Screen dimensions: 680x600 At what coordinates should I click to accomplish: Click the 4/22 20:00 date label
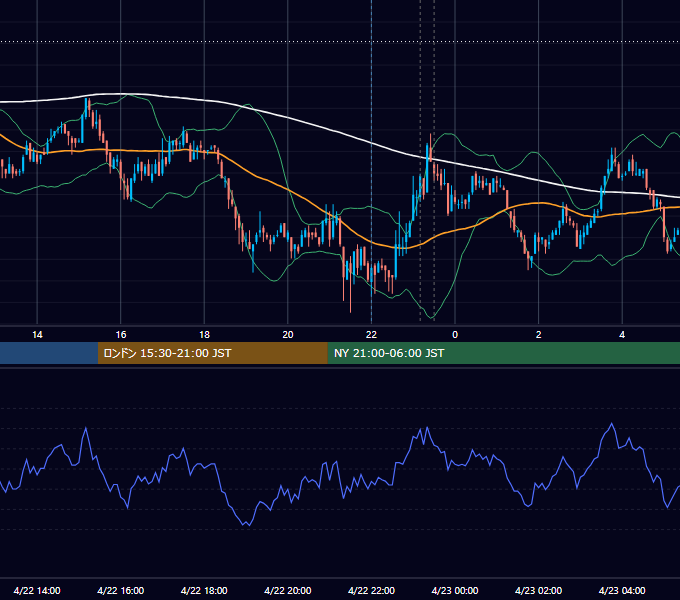click(x=288, y=590)
